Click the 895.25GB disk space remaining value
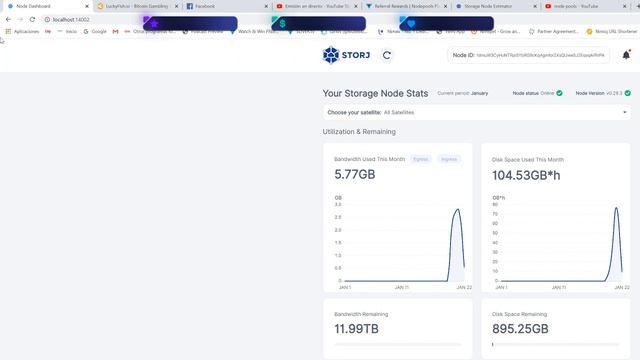The height and width of the screenshot is (360, 640). (520, 329)
